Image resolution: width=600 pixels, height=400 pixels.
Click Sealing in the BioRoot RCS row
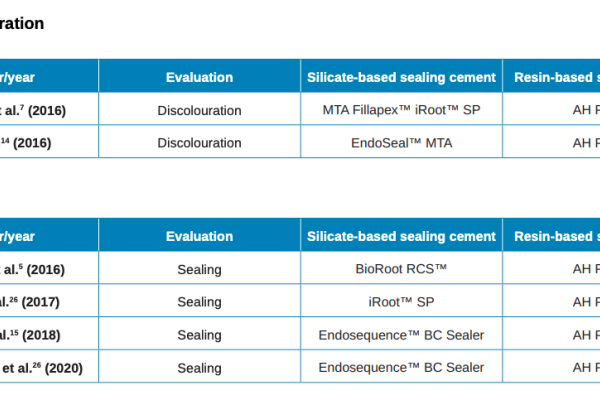click(199, 269)
